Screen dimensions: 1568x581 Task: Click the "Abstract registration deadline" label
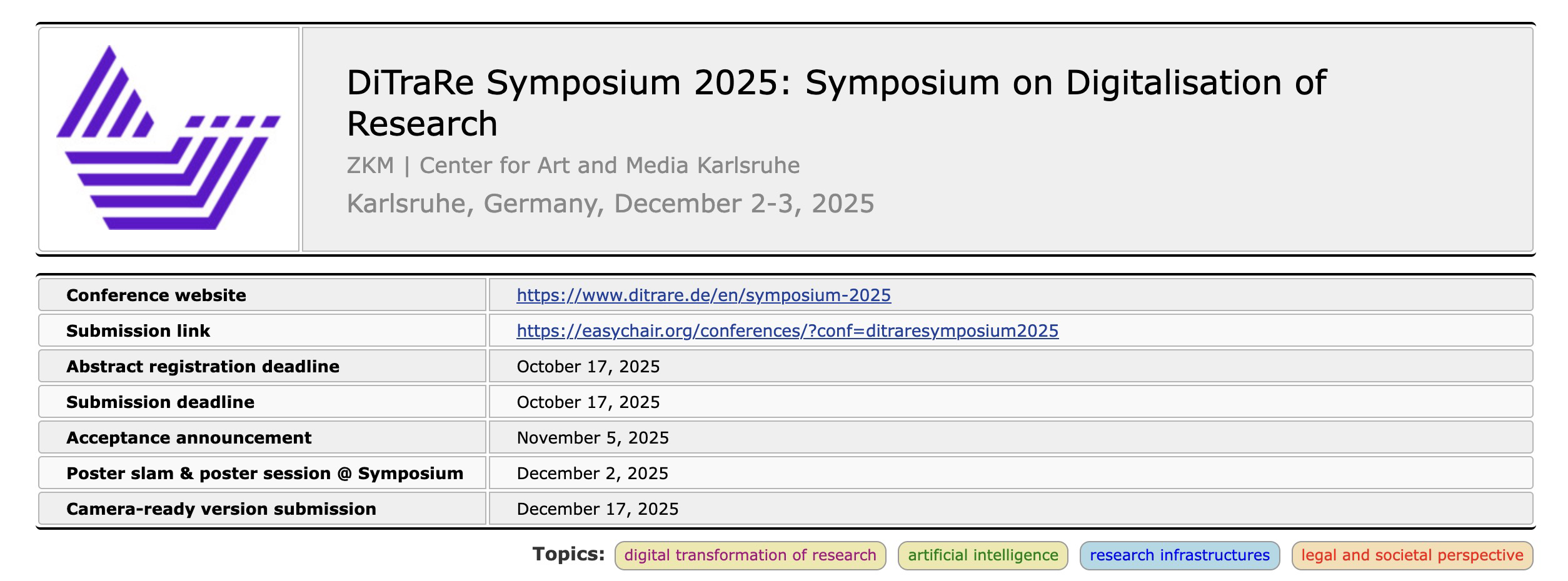[203, 367]
